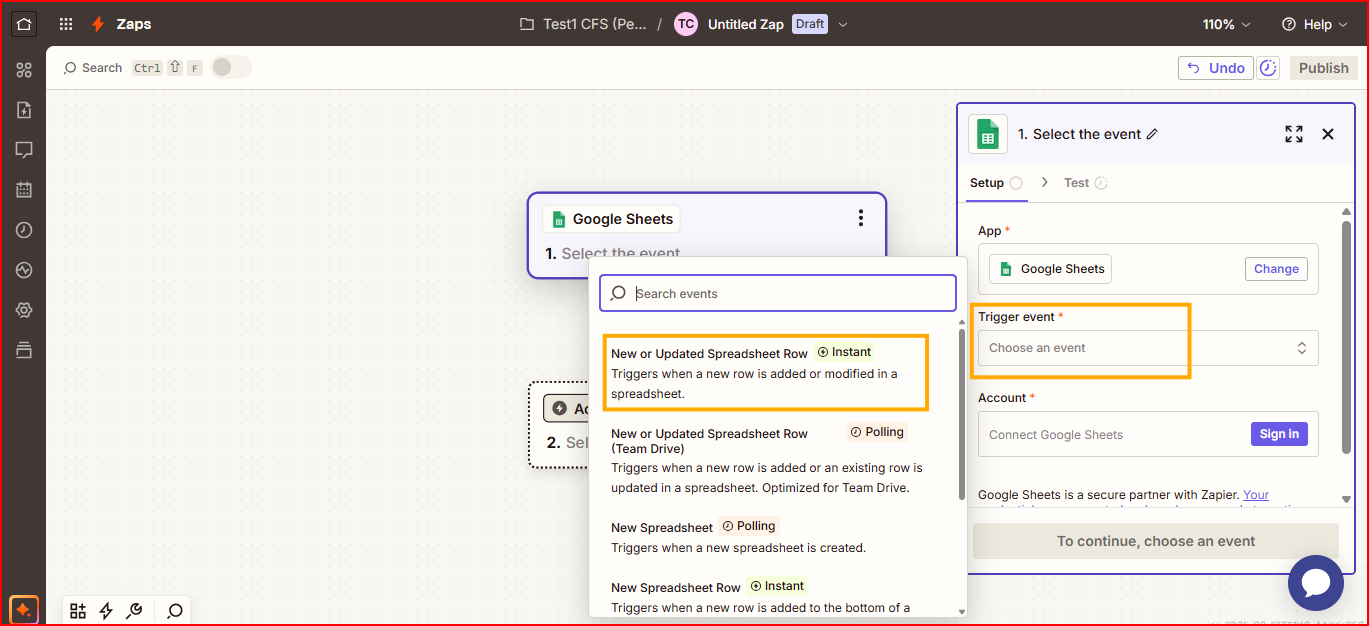
Task: Click the chevron between Setup and Test
Action: point(1044,183)
